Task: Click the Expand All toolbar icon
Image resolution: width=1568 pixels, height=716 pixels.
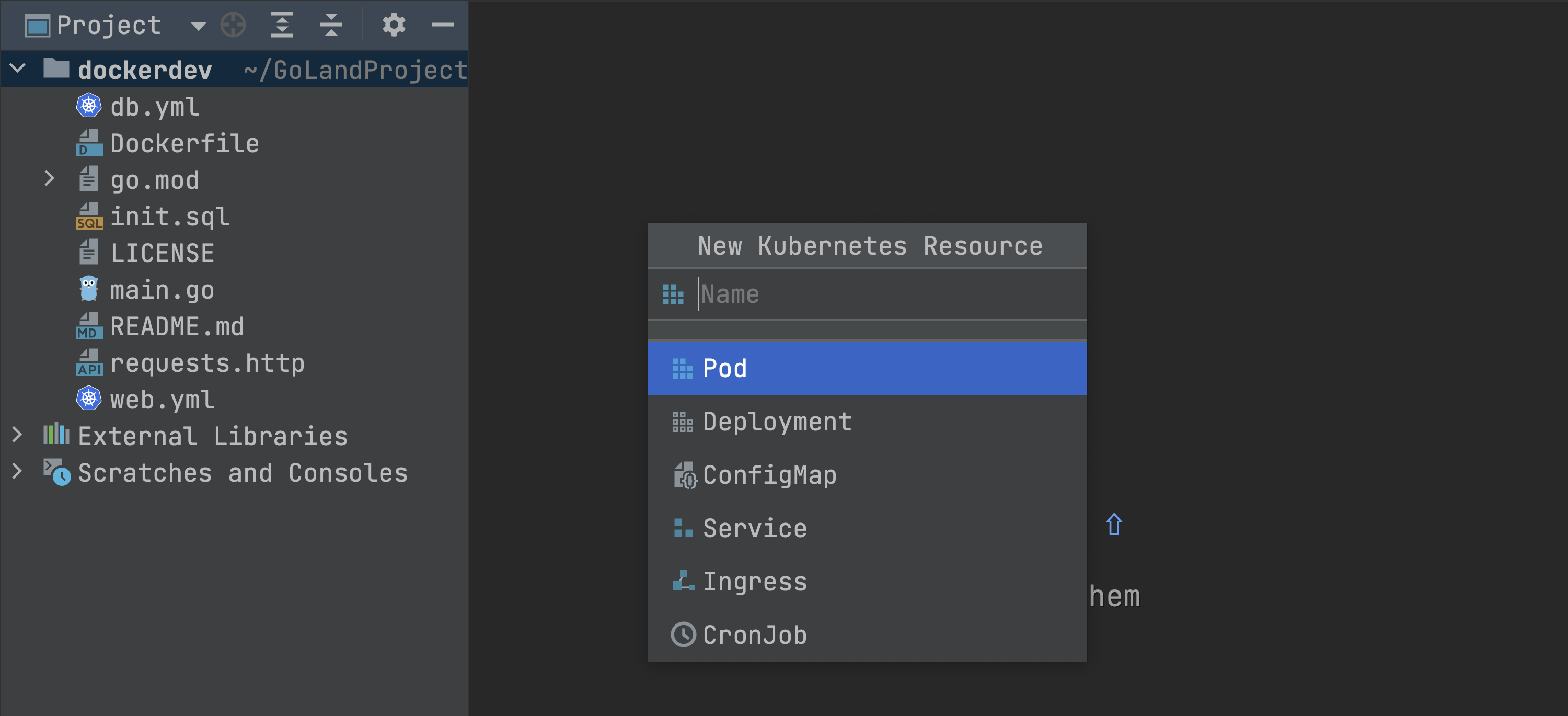Action: tap(282, 25)
